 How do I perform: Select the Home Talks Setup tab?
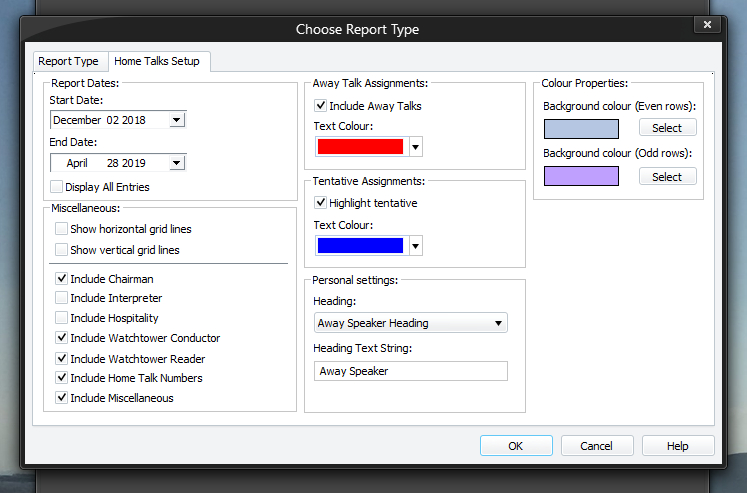[156, 62]
